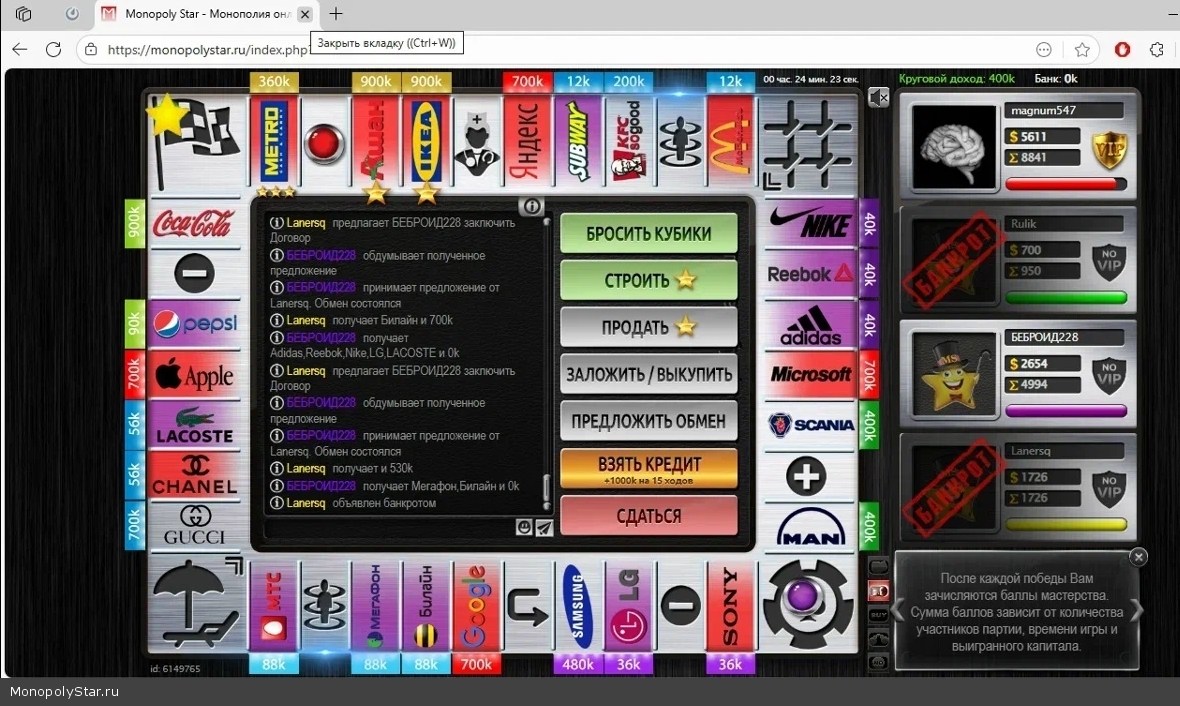Viewport: 1180px width, 706px height.
Task: Select the Scania property cell
Action: point(810,425)
